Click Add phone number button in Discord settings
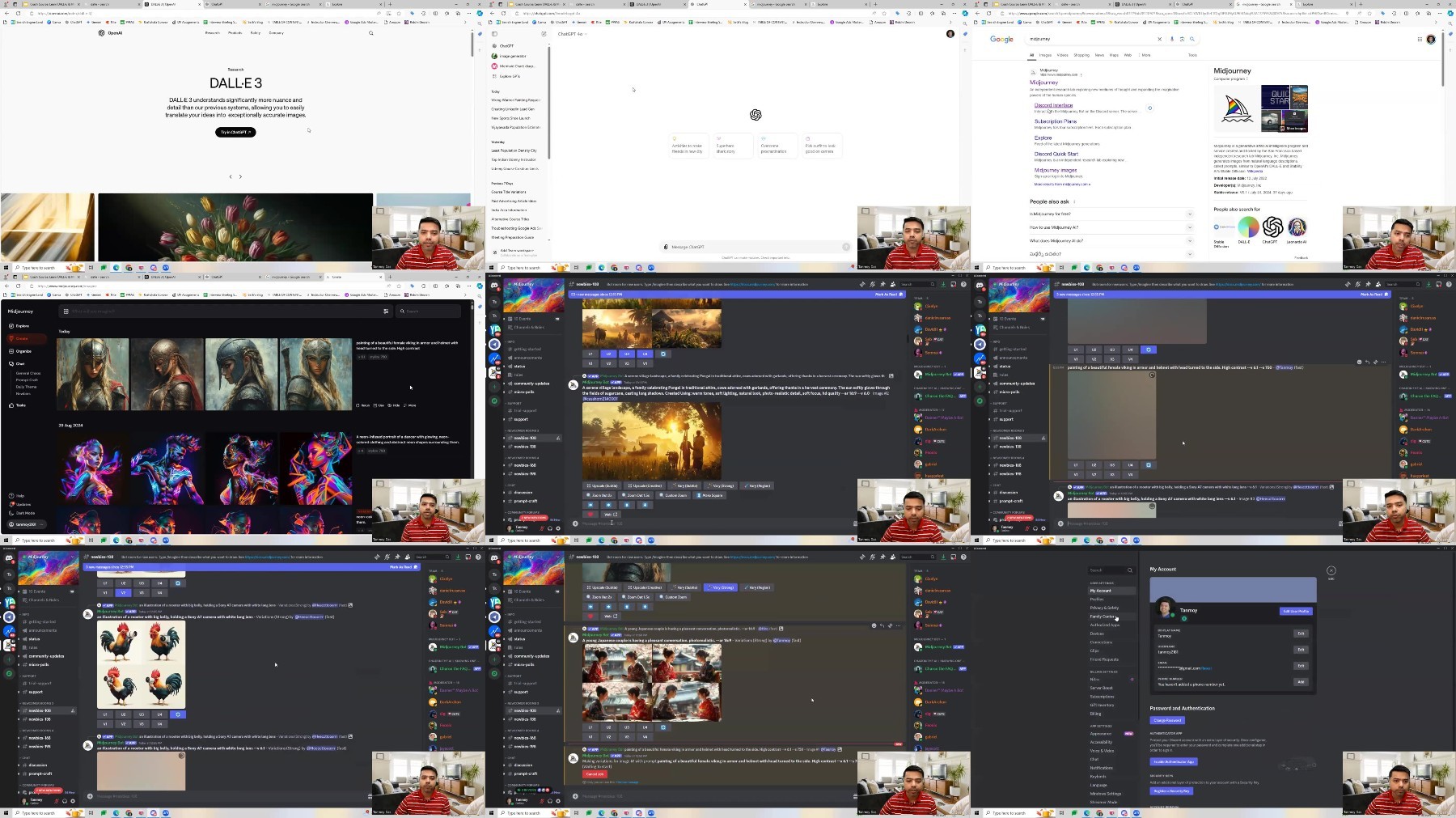1456x818 pixels. tap(1301, 681)
